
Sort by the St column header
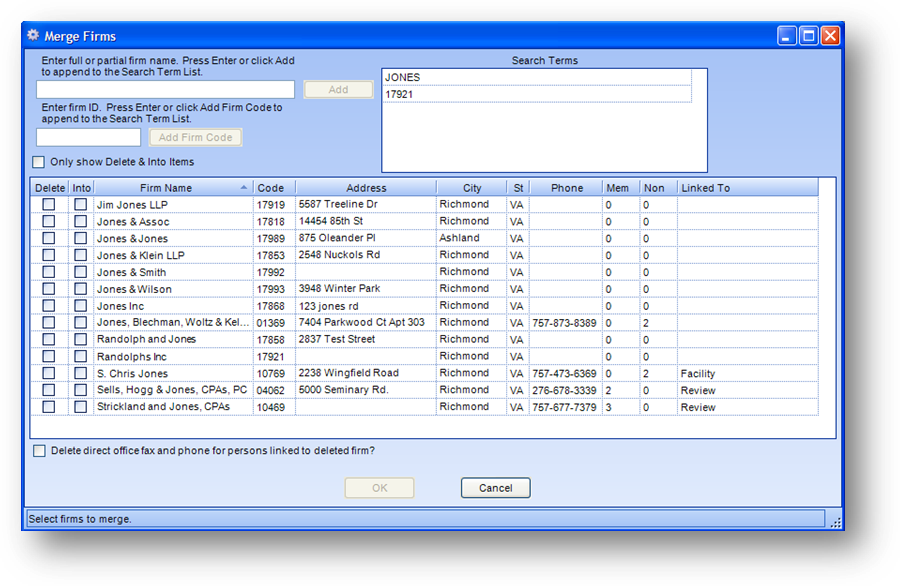(x=518, y=188)
